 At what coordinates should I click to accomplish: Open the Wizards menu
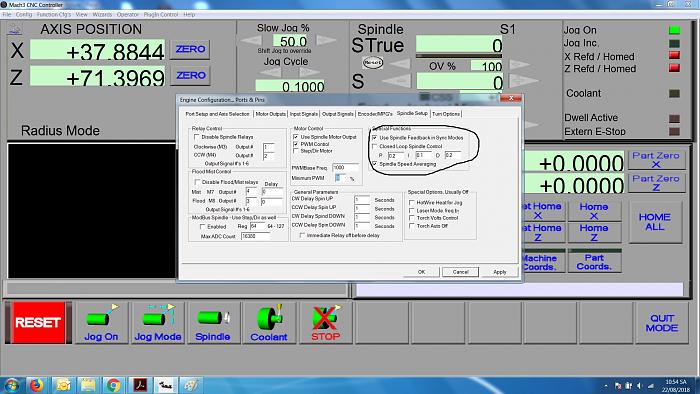coord(102,15)
